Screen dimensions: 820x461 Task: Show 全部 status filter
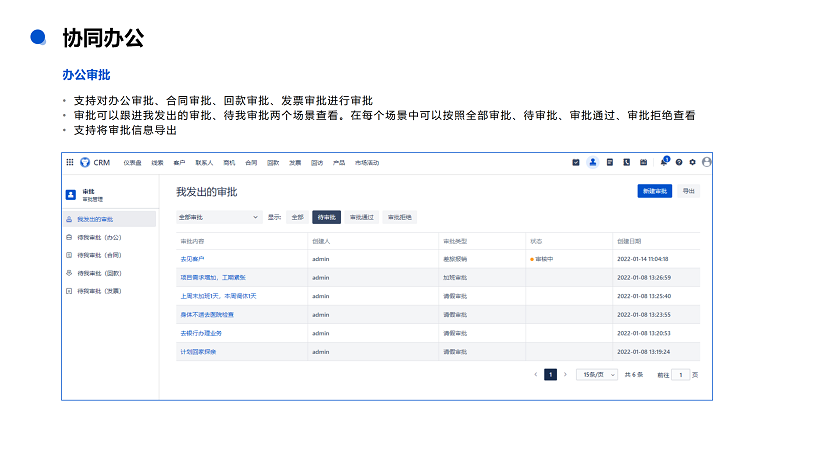(298, 217)
